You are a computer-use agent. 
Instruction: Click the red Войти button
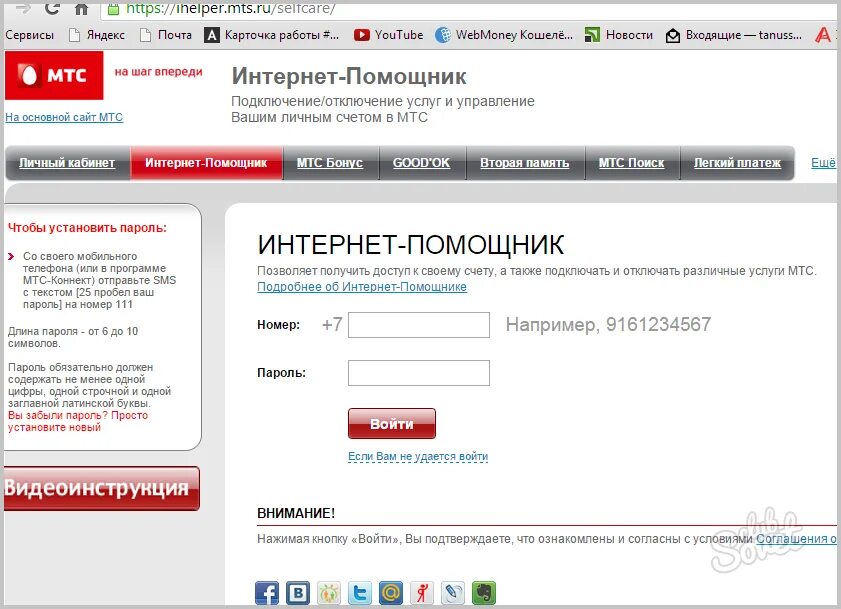point(392,423)
